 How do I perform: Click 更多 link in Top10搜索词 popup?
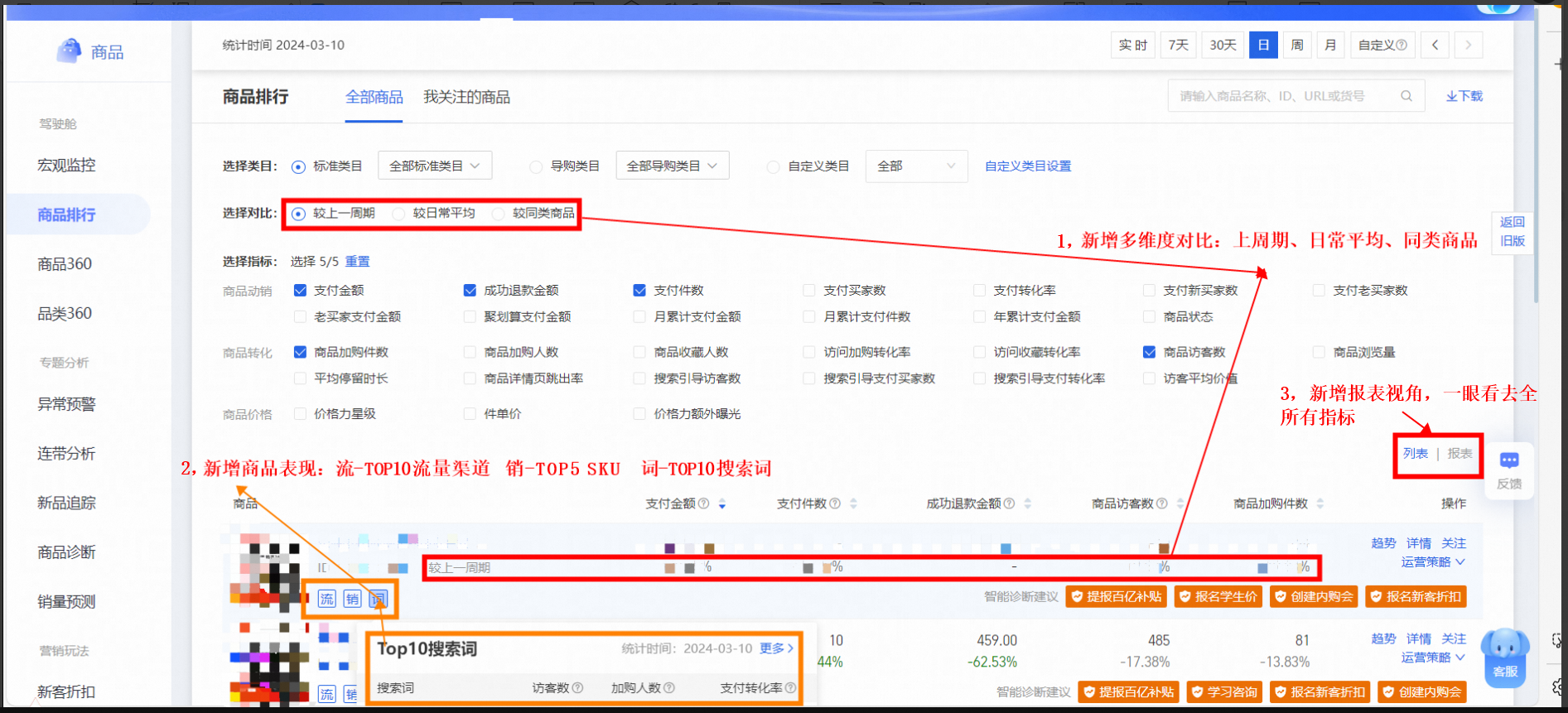coord(777,648)
